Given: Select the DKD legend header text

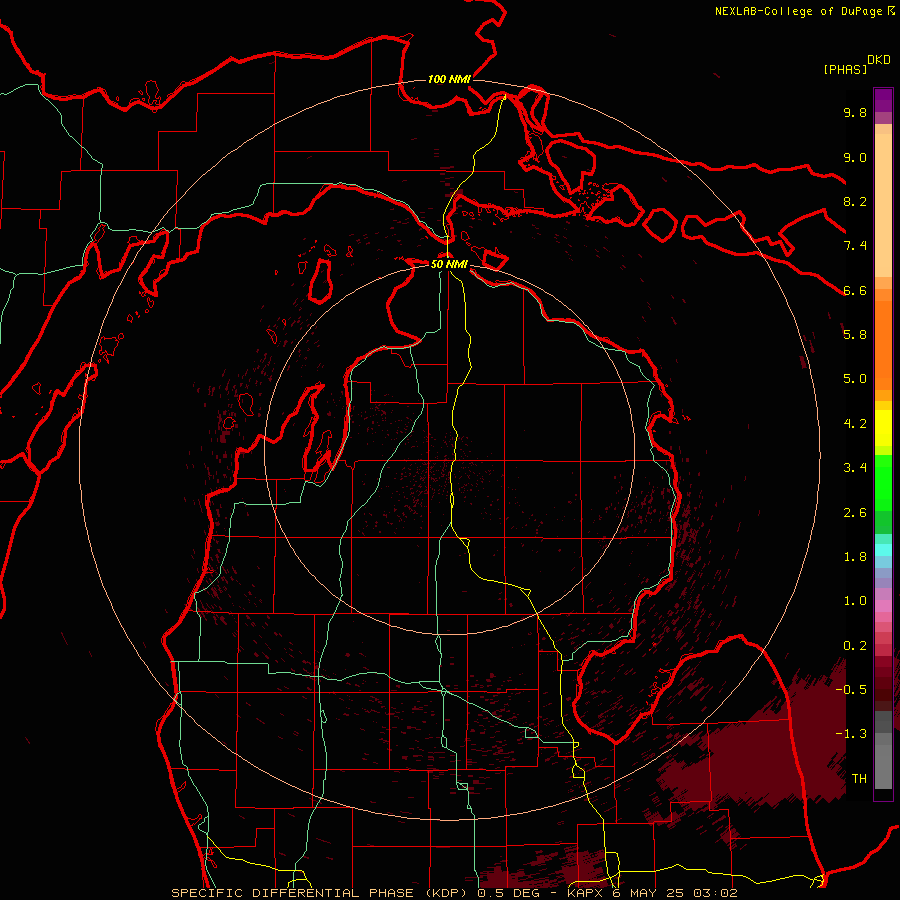Looking at the screenshot, I should (x=879, y=60).
